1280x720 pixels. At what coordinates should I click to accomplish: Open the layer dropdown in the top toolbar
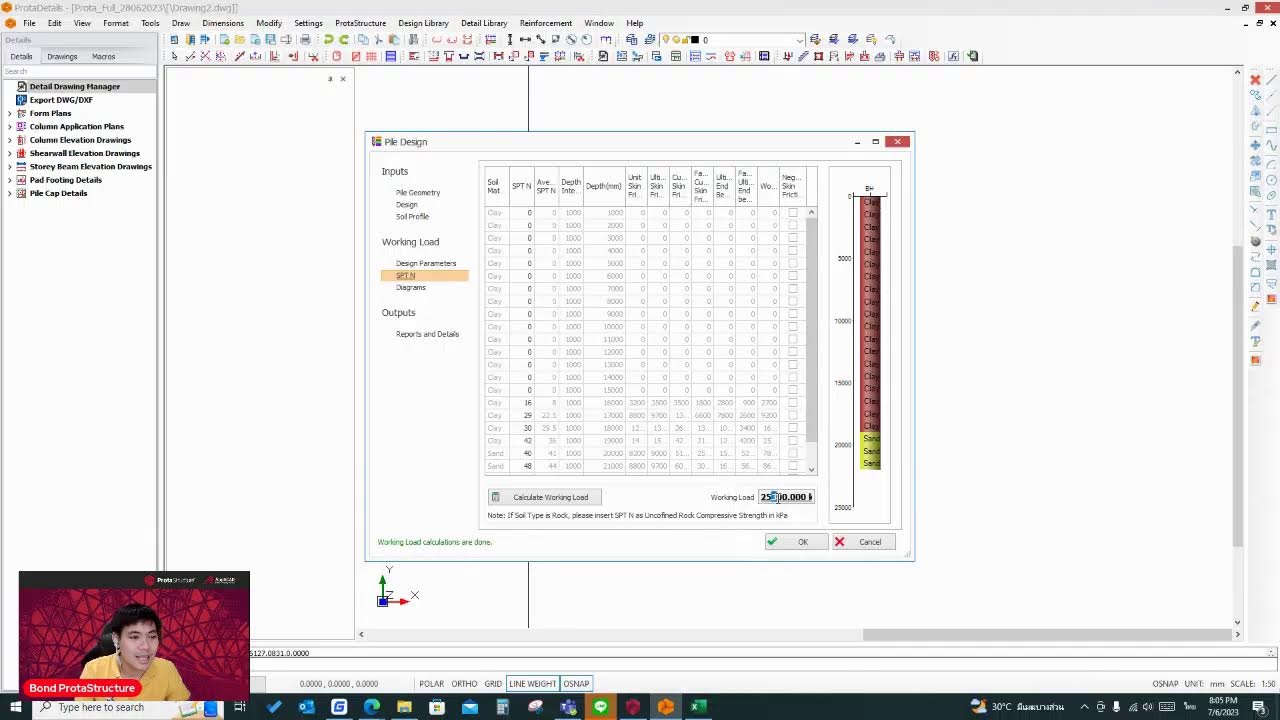800,40
